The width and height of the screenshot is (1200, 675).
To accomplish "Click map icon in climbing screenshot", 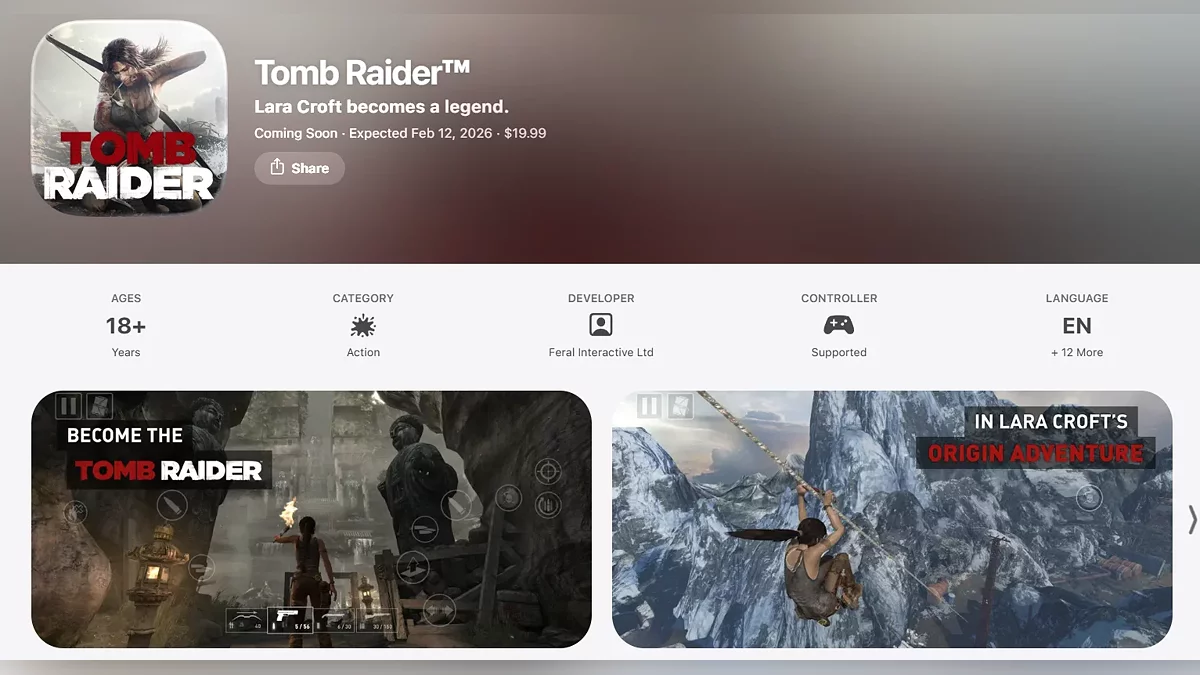I will [x=679, y=406].
